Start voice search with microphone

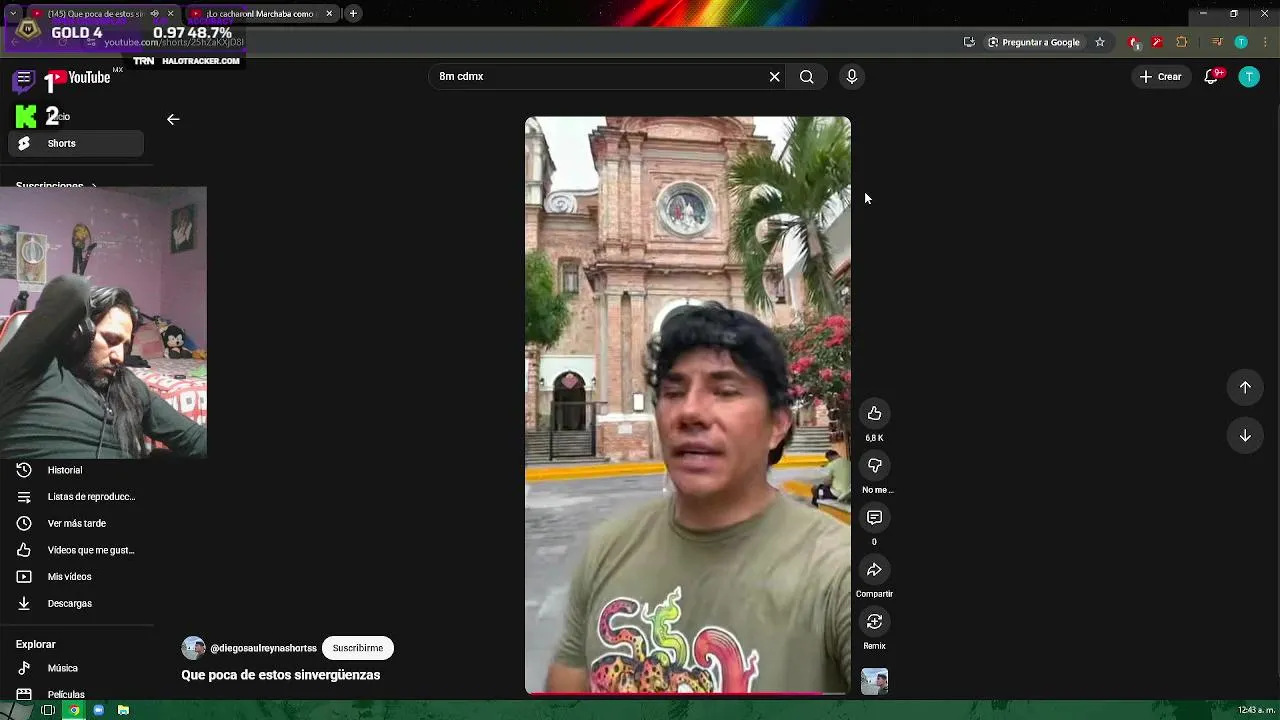pos(851,77)
